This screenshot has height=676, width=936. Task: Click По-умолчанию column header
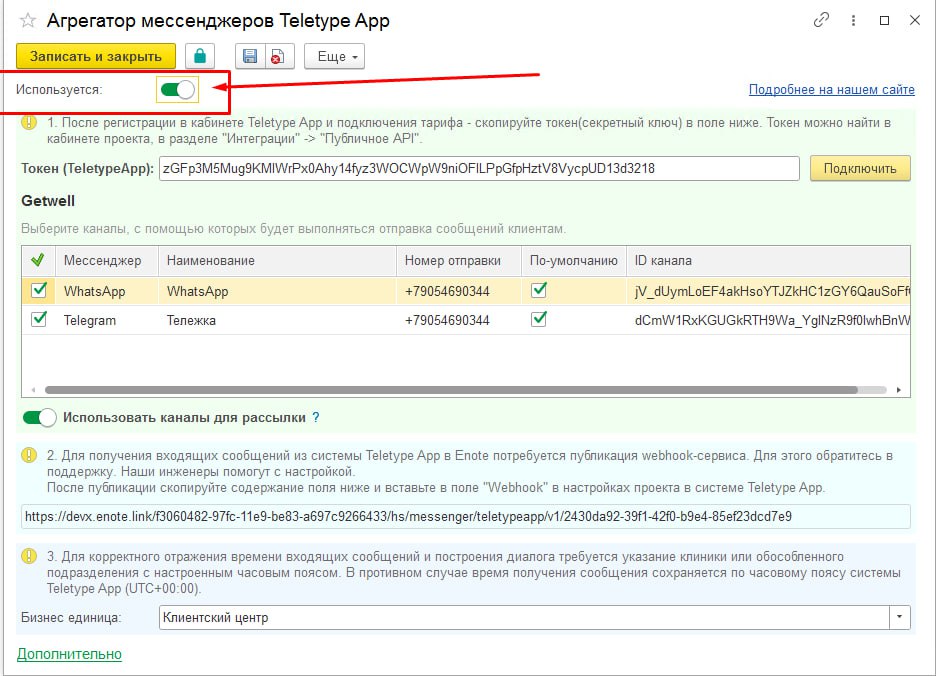pyautogui.click(x=574, y=260)
